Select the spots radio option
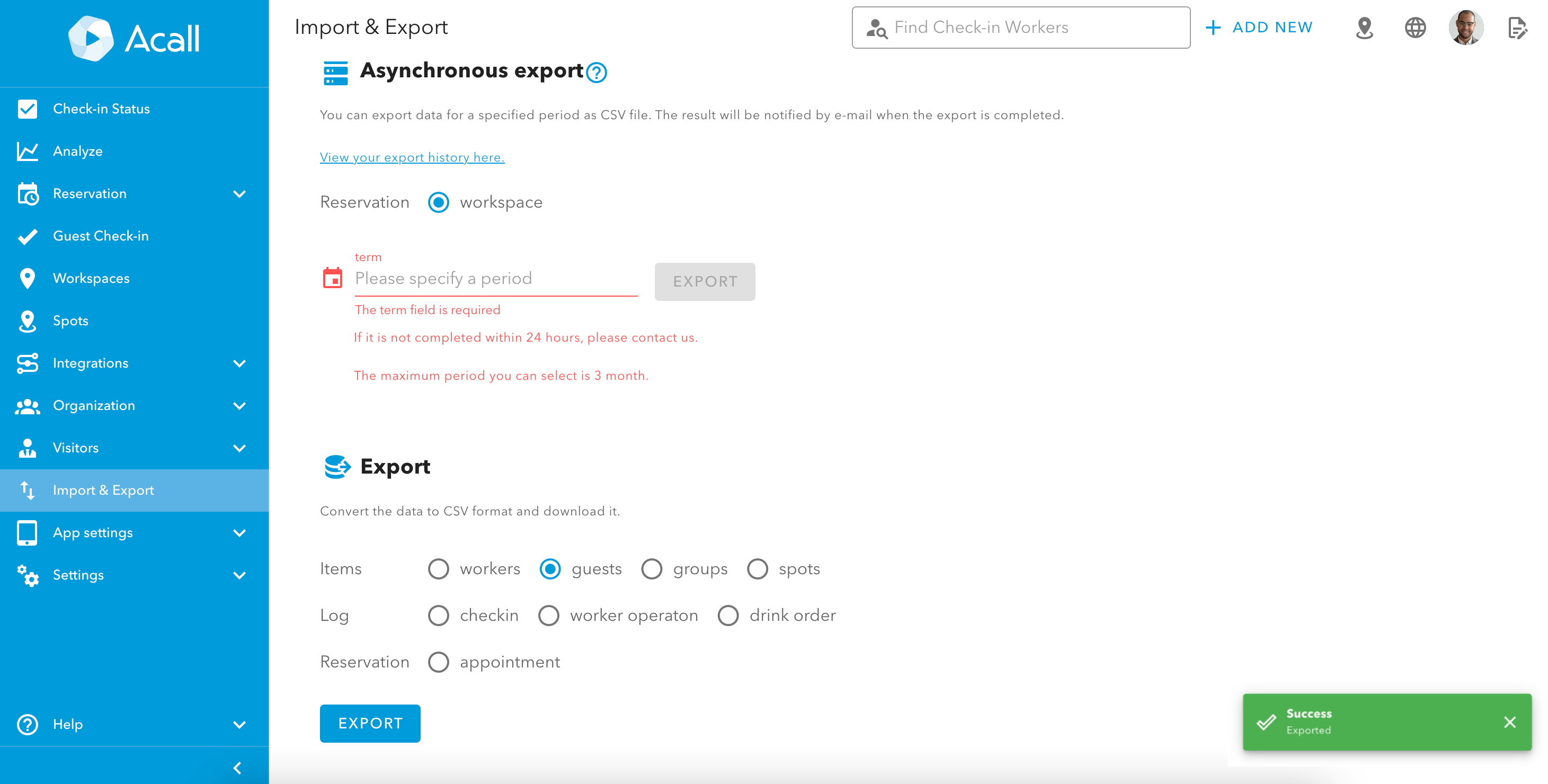Image resolution: width=1548 pixels, height=784 pixels. coord(757,568)
